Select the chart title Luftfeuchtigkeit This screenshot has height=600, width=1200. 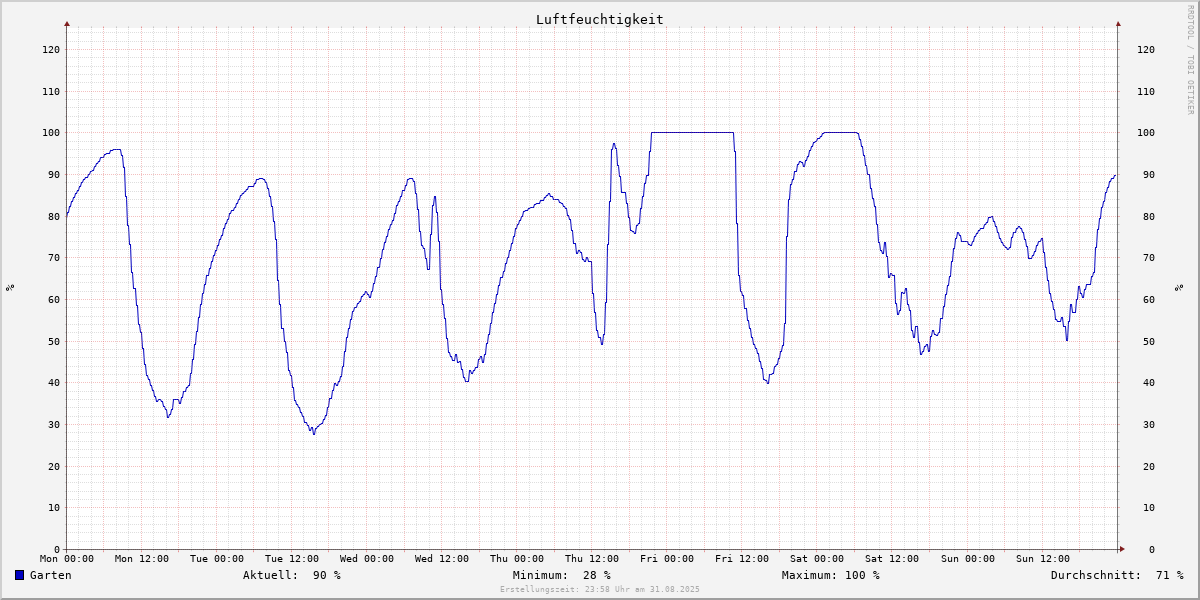[599, 19]
